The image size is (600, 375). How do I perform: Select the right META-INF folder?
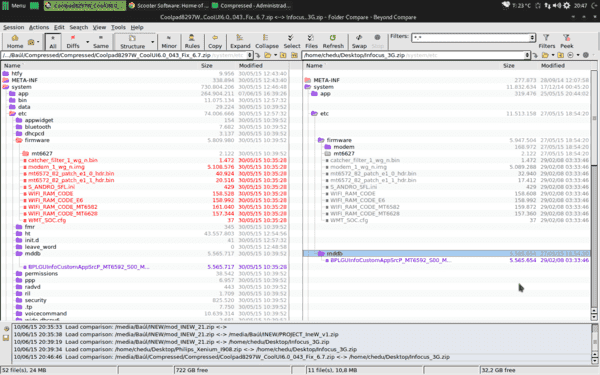pos(326,80)
